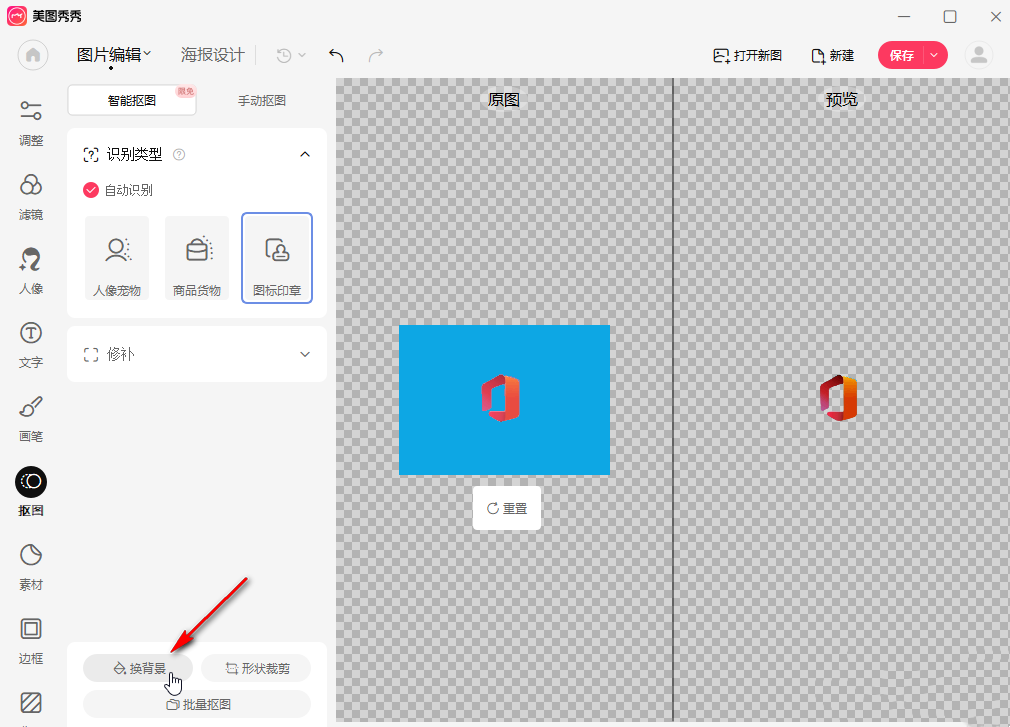Click the redo arrow
This screenshot has height=727, width=1010.
point(376,55)
